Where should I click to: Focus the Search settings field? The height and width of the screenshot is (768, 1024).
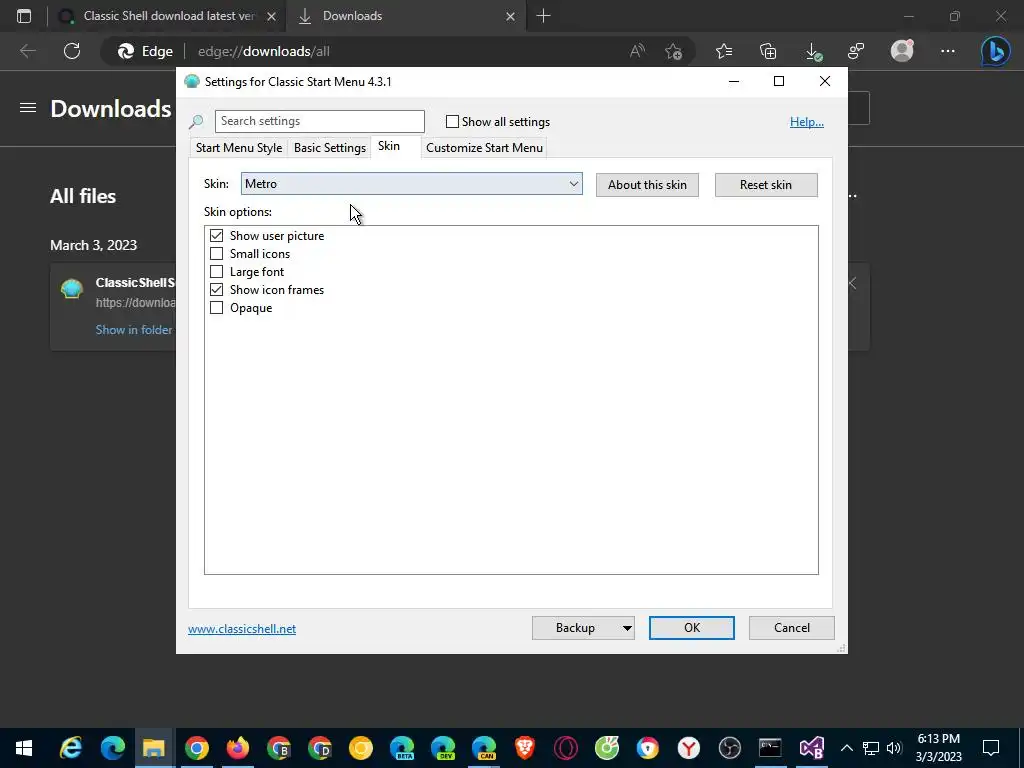320,121
